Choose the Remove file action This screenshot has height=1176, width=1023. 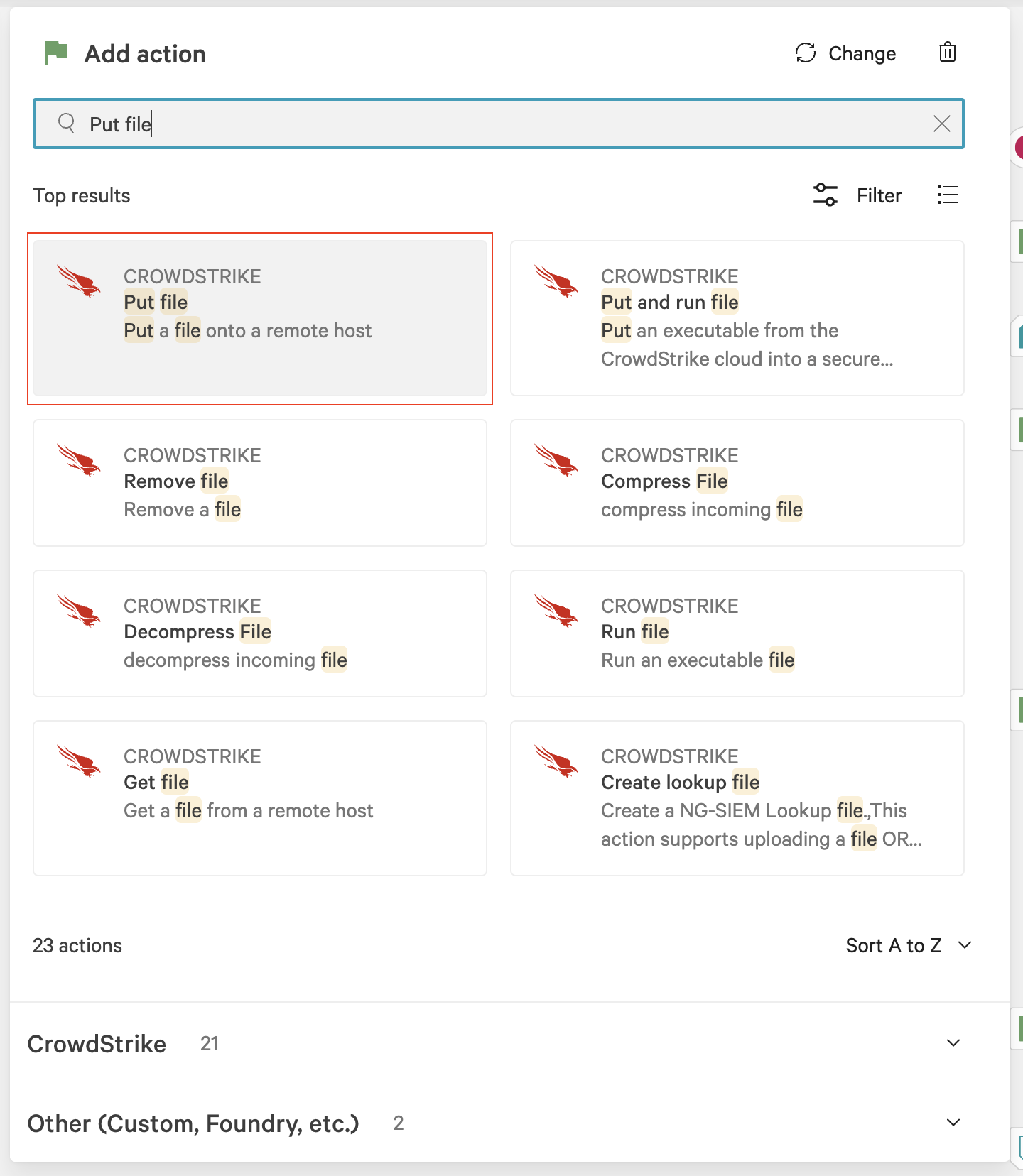pos(260,483)
